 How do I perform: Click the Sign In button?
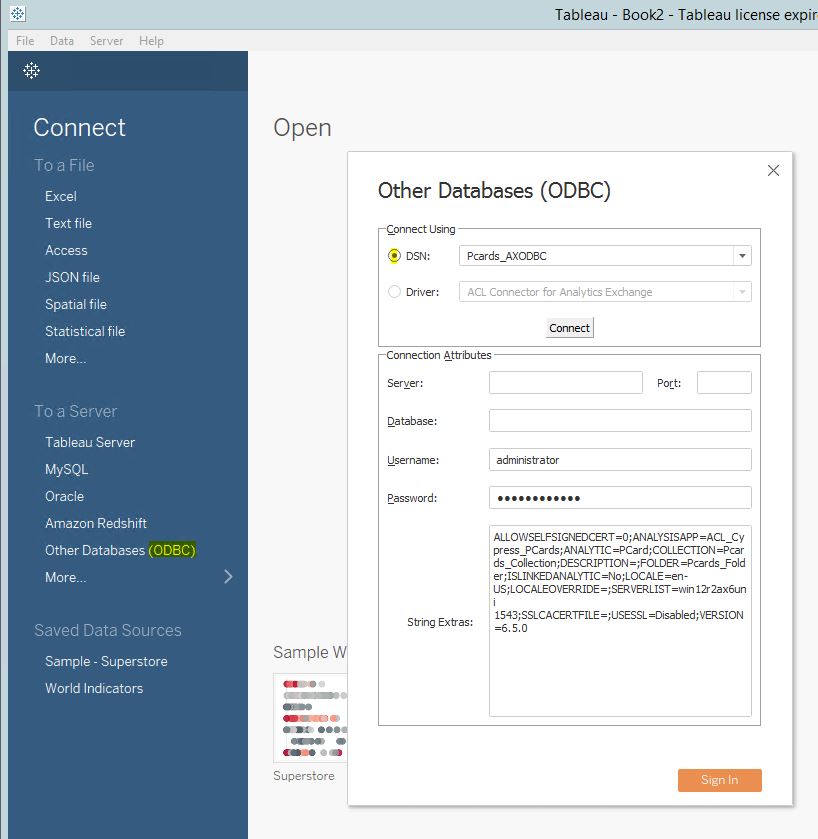(719, 780)
